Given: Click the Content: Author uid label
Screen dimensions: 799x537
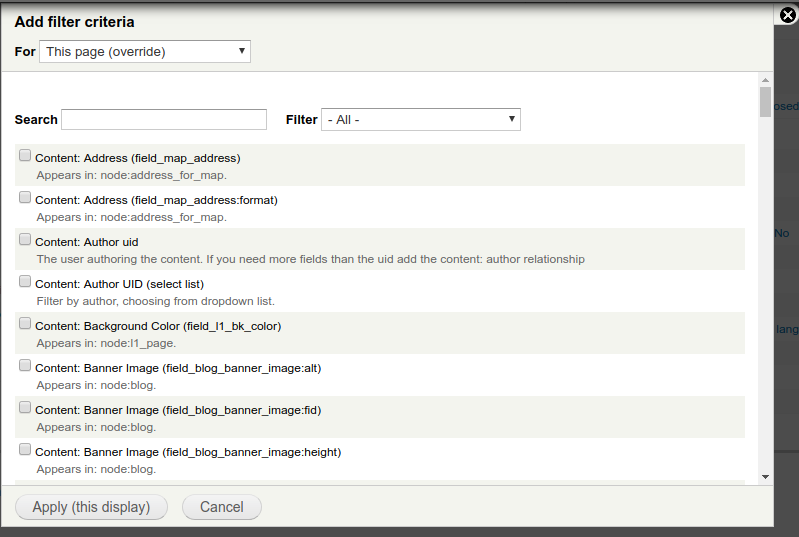Looking at the screenshot, I should pos(87,242).
